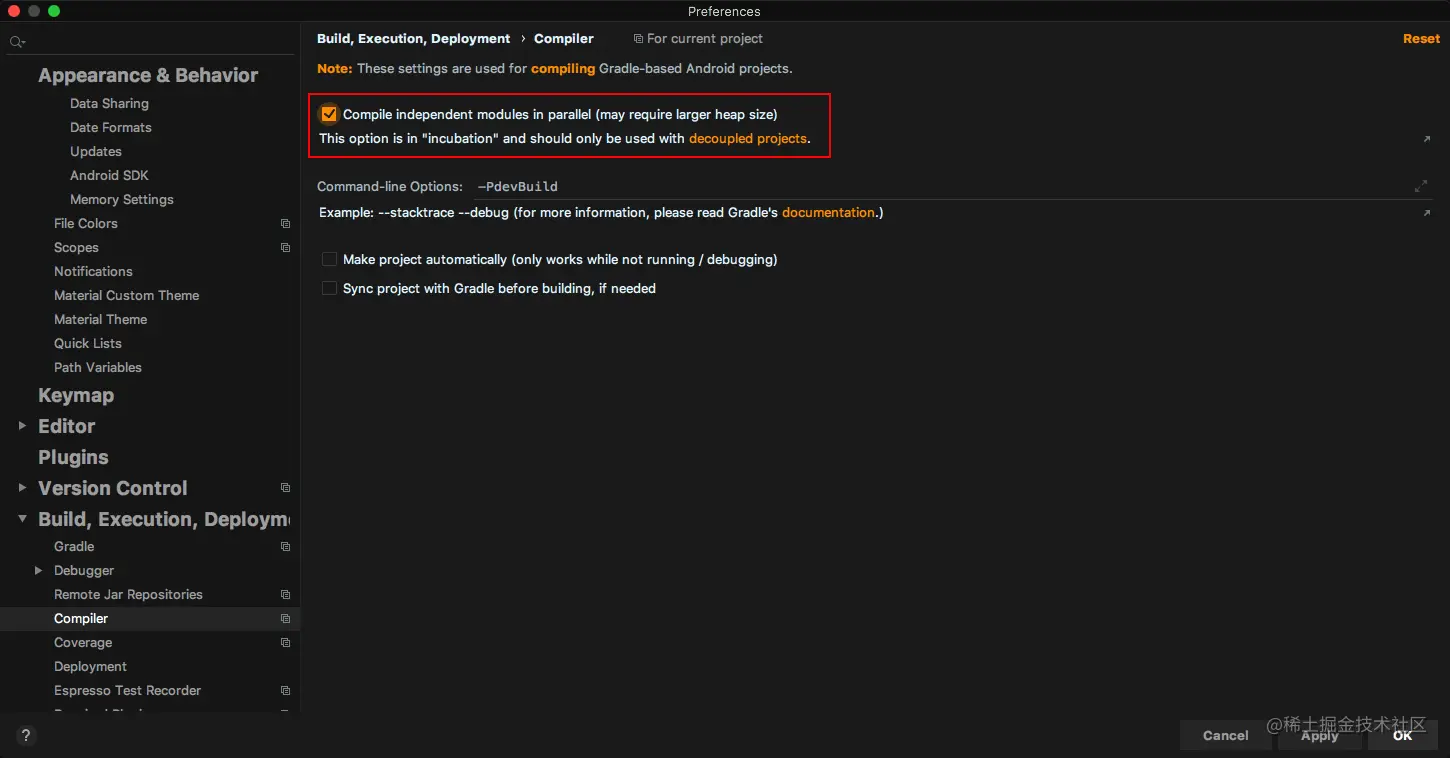Expand the Debugger subtree
The image size is (1450, 758).
38,571
